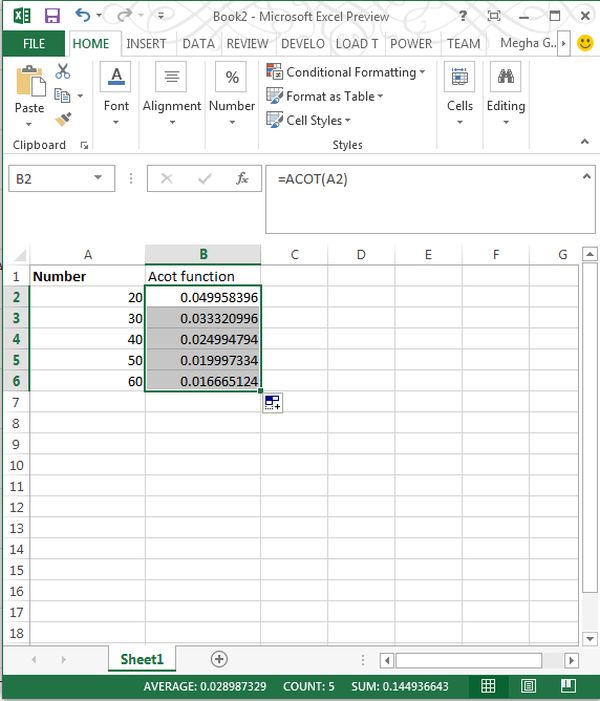Open the Cells group dropdown

pyautogui.click(x=460, y=95)
